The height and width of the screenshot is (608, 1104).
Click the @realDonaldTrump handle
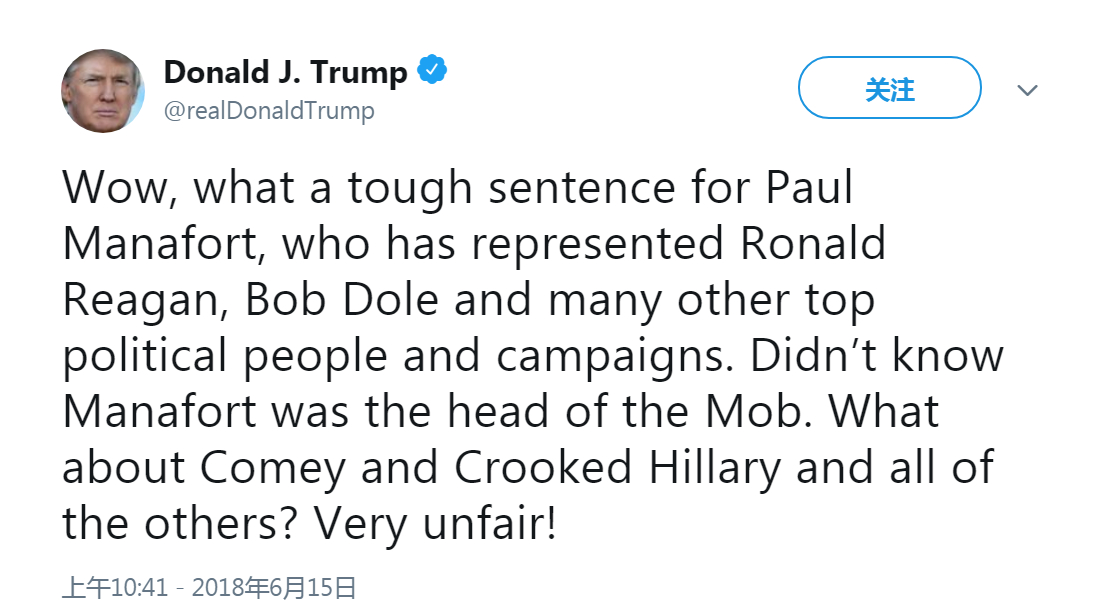[x=269, y=110]
